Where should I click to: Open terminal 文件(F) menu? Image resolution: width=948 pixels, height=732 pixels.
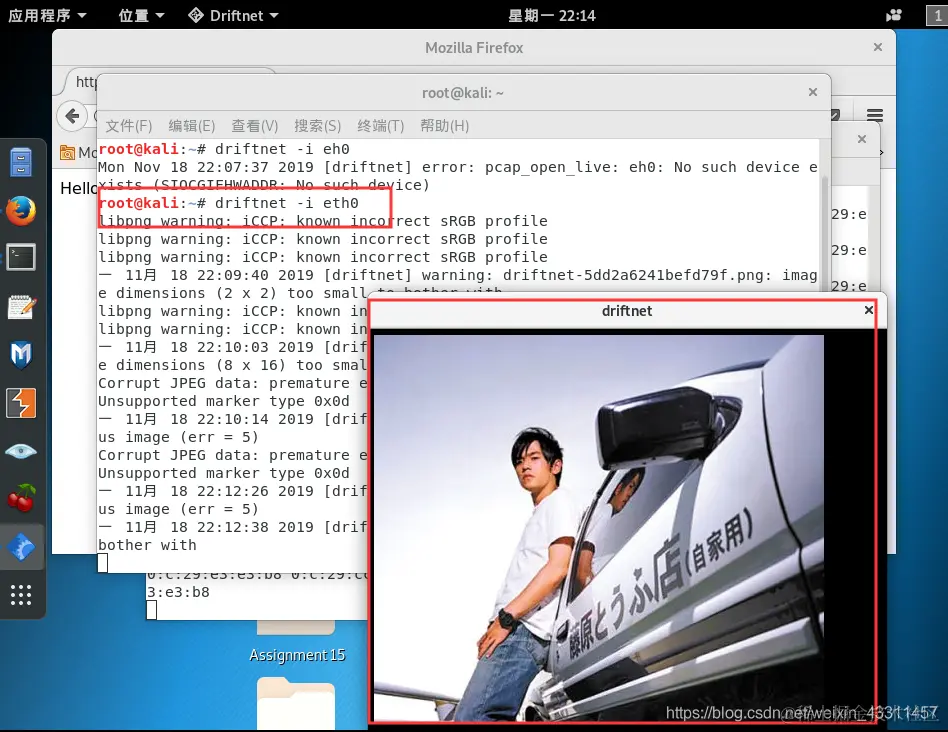[129, 126]
